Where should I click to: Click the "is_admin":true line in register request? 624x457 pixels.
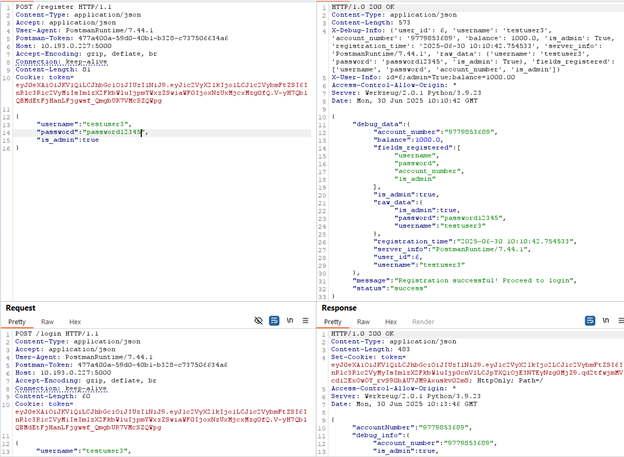67,140
